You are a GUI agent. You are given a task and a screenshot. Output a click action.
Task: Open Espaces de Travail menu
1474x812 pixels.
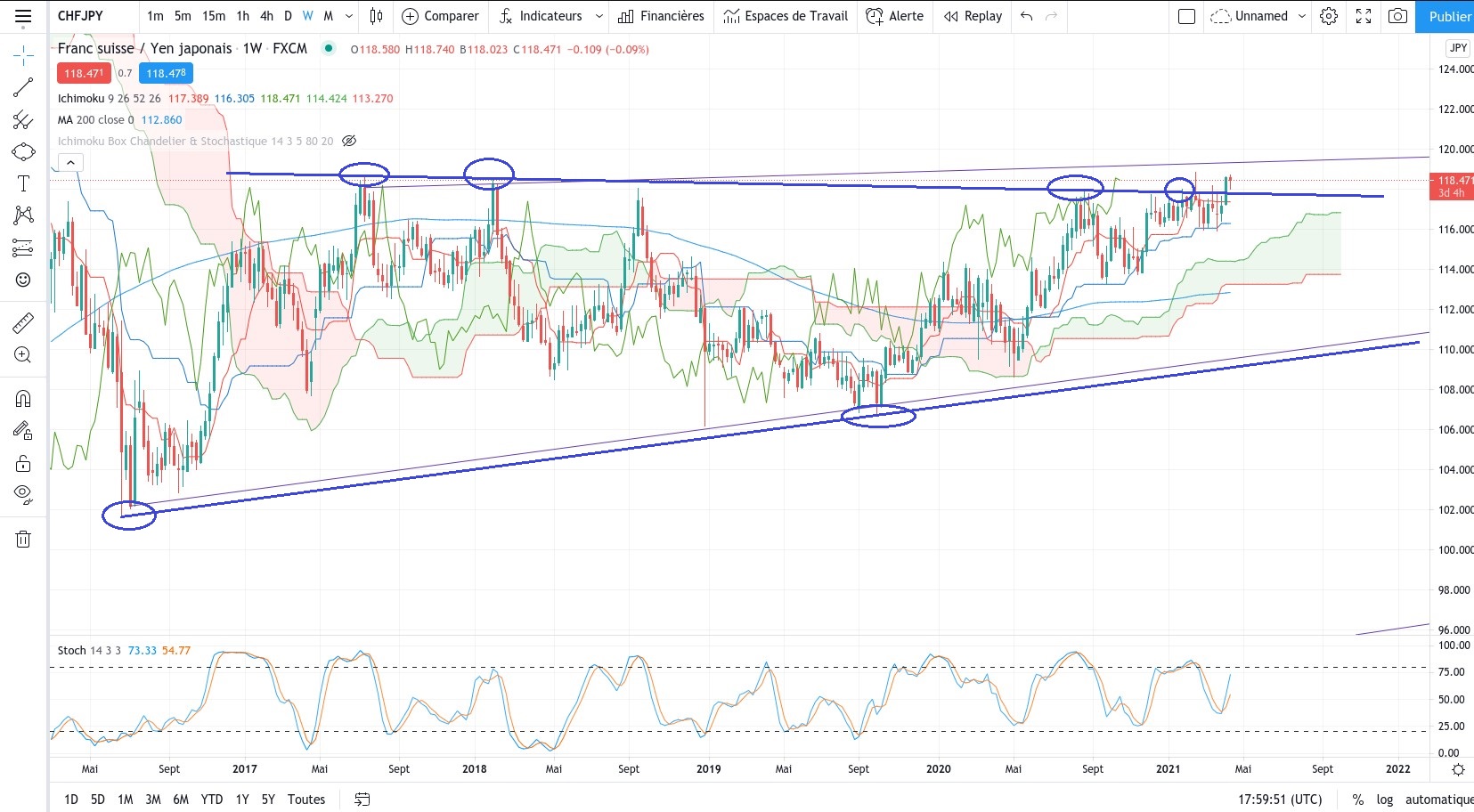point(786,16)
